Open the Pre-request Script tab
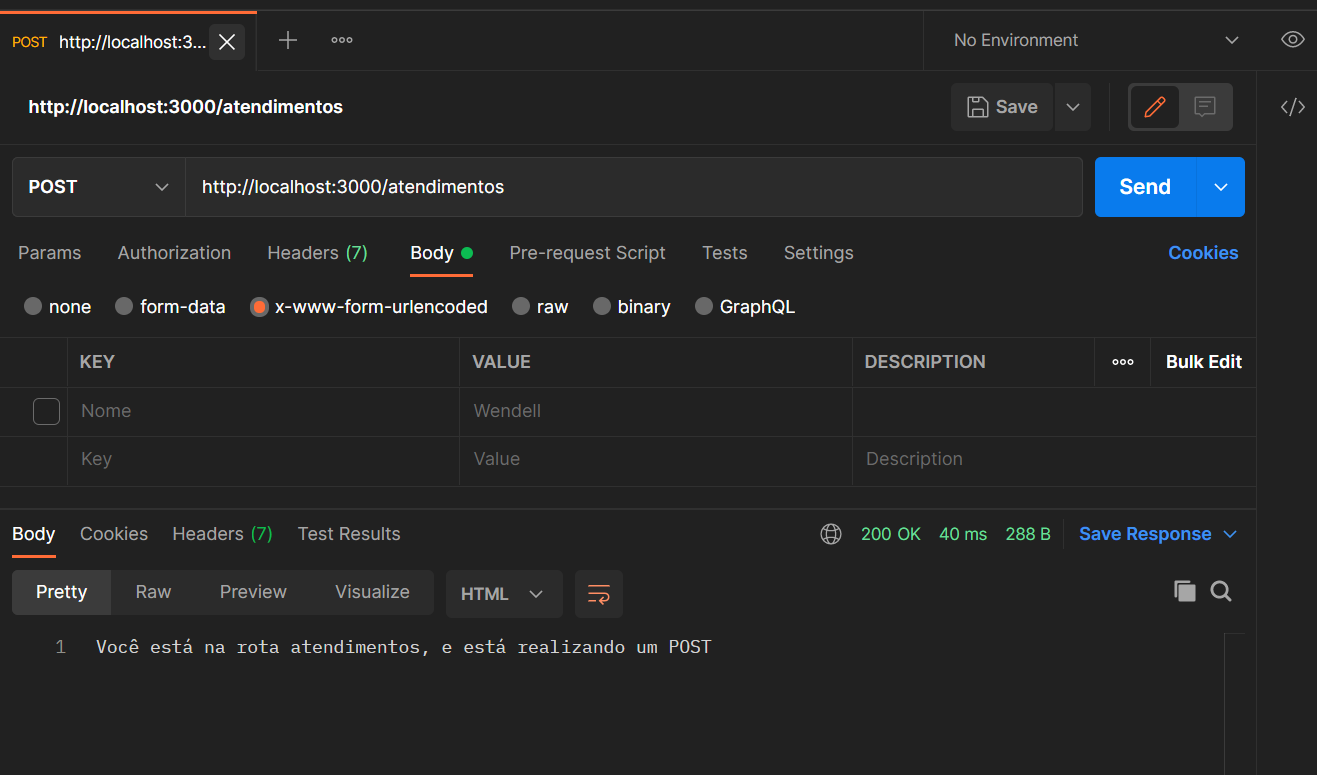 tap(587, 253)
